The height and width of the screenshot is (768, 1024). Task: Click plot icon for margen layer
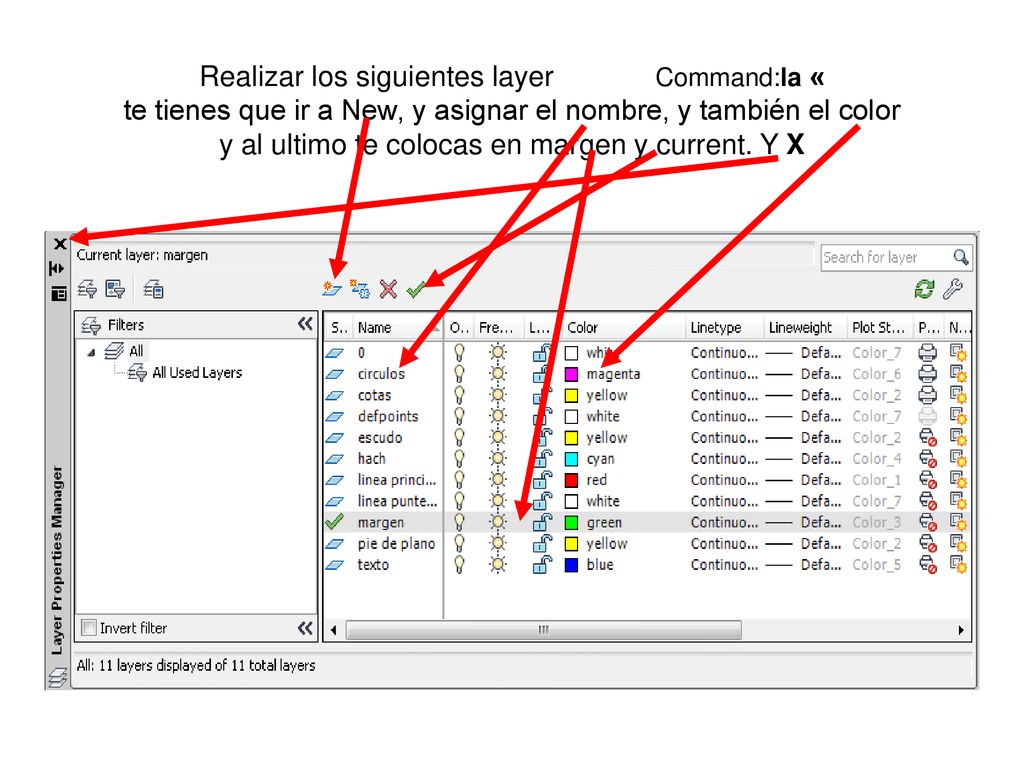point(928,522)
